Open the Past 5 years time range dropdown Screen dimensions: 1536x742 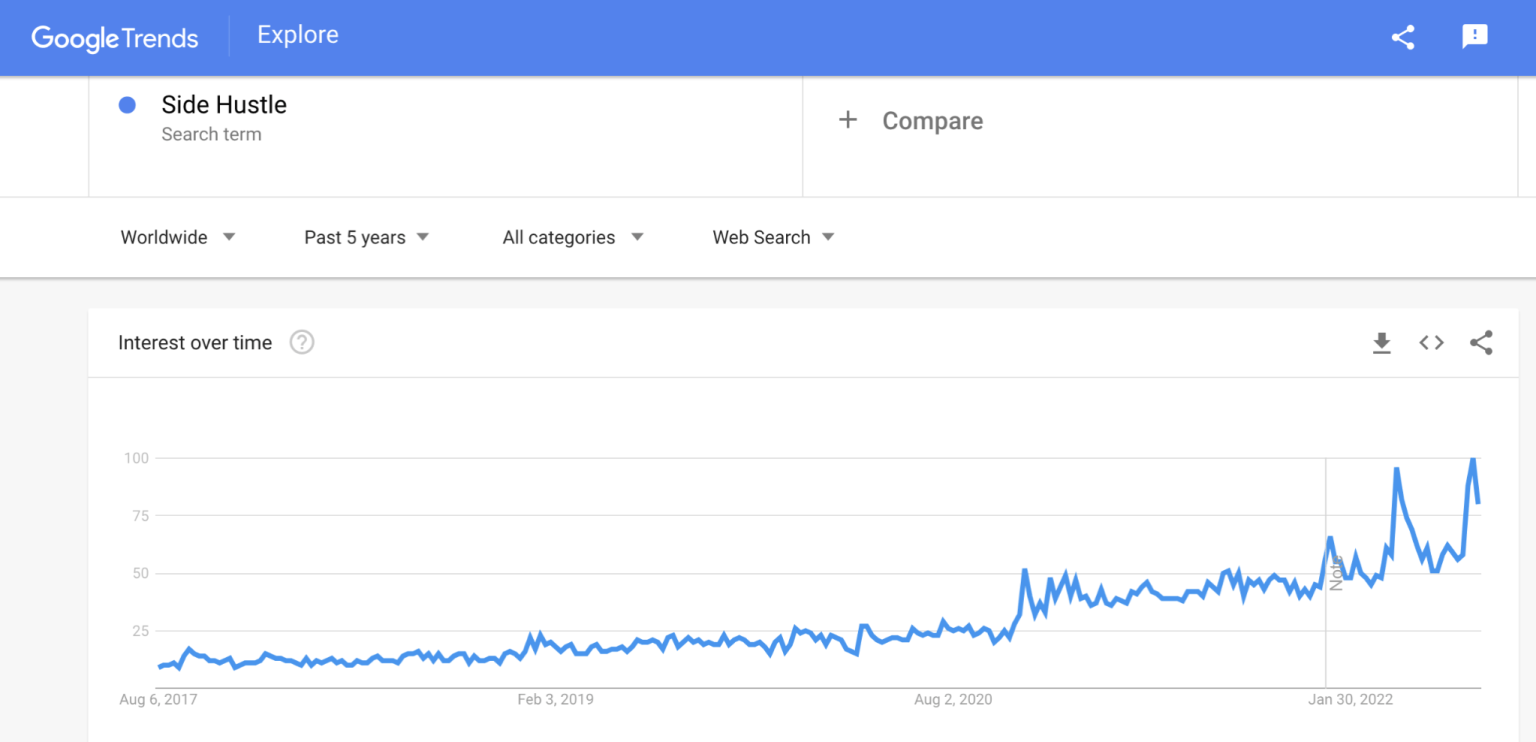coord(366,237)
